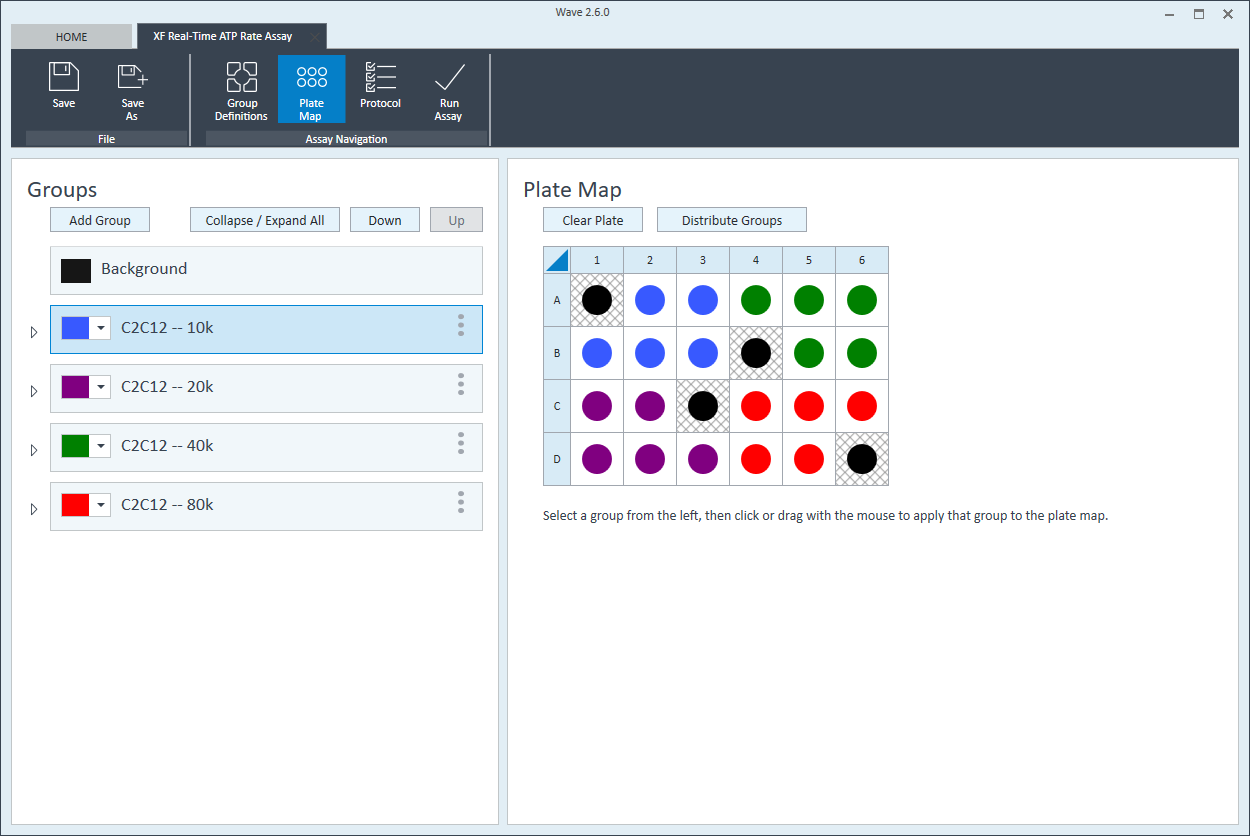
Task: Expand the C2C12 -- 40k group details
Action: coord(33,450)
